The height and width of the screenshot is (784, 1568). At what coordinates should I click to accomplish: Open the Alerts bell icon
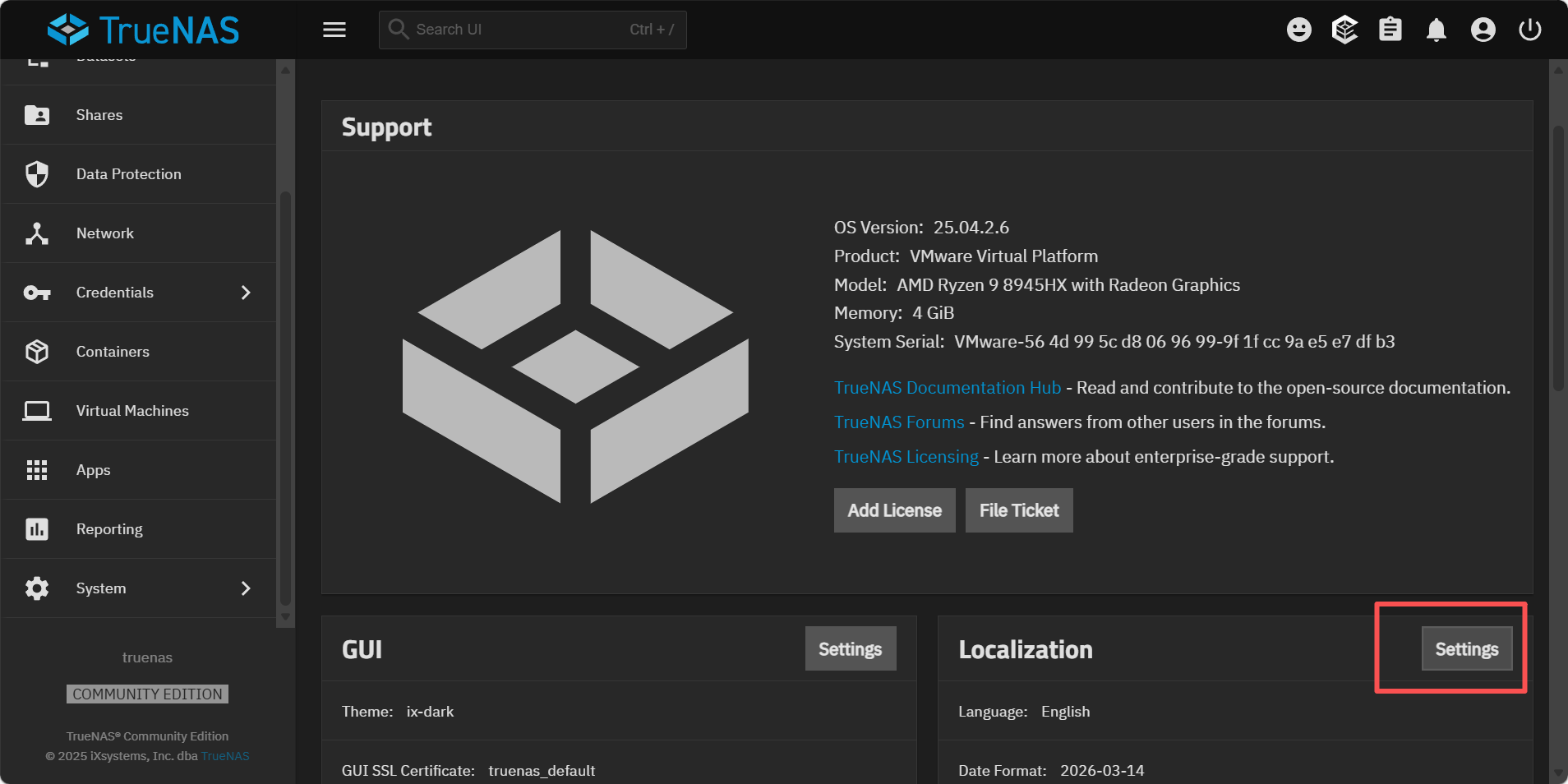[x=1437, y=30]
